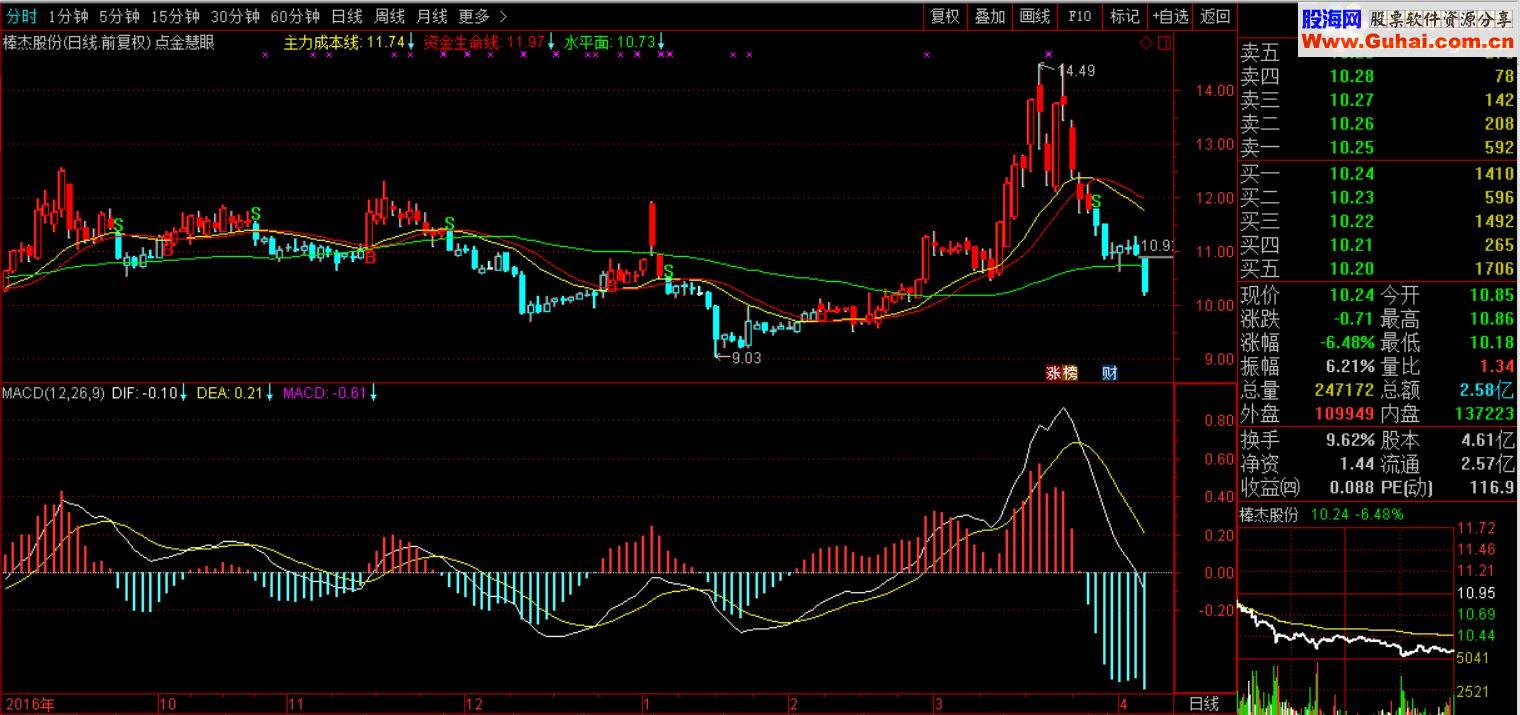
Task: Select the 买三 10.22 order row
Action: [1378, 222]
